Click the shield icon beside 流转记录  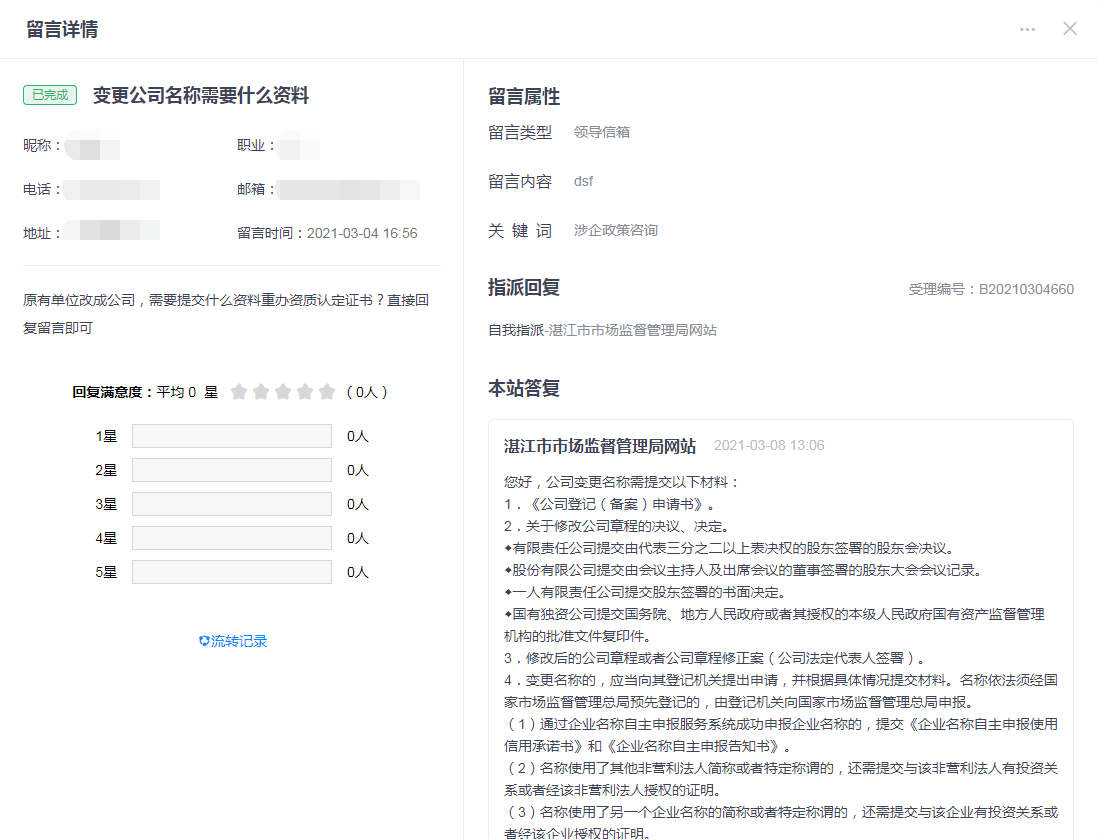tap(204, 641)
